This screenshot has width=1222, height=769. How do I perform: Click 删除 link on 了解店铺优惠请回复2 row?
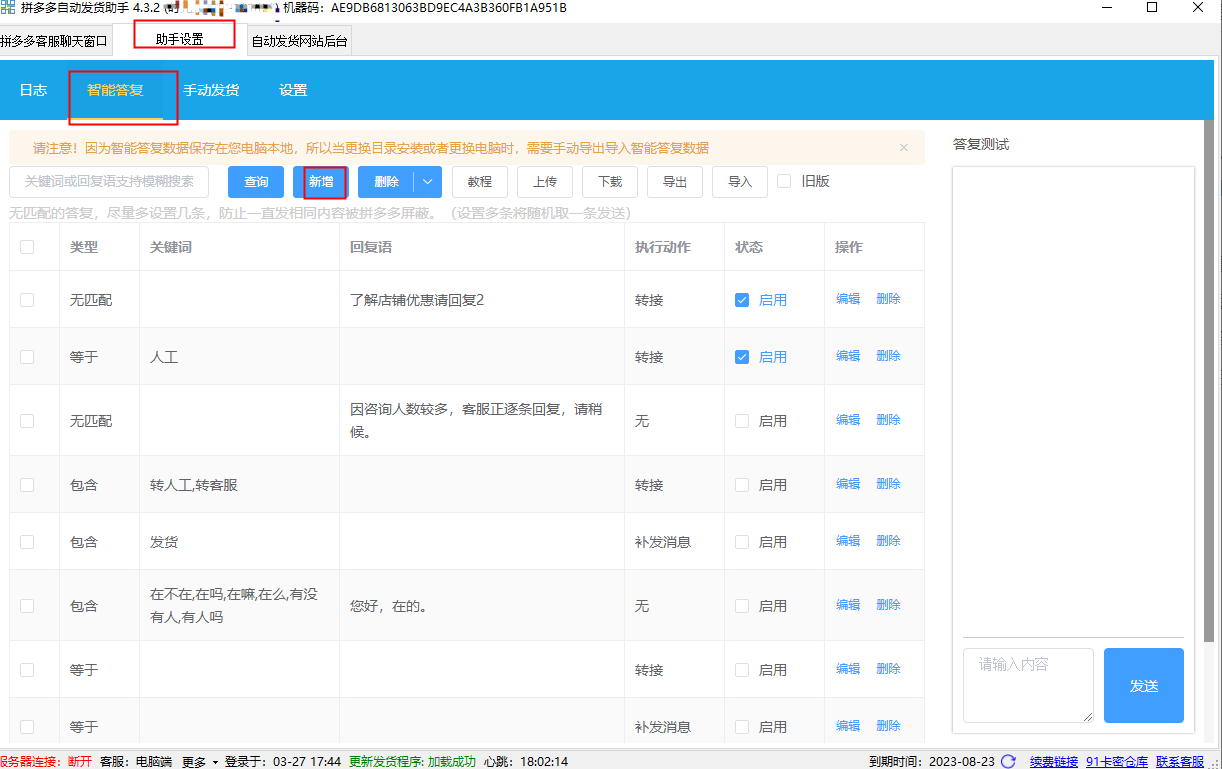click(888, 299)
